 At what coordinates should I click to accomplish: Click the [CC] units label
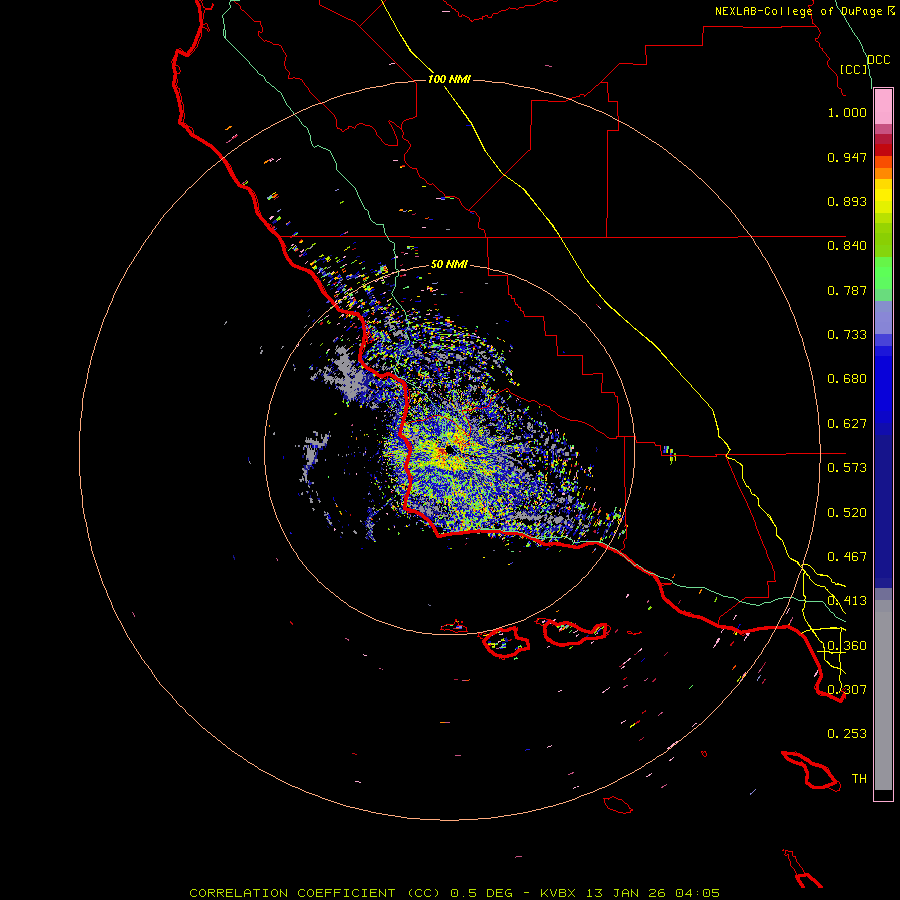click(x=854, y=69)
